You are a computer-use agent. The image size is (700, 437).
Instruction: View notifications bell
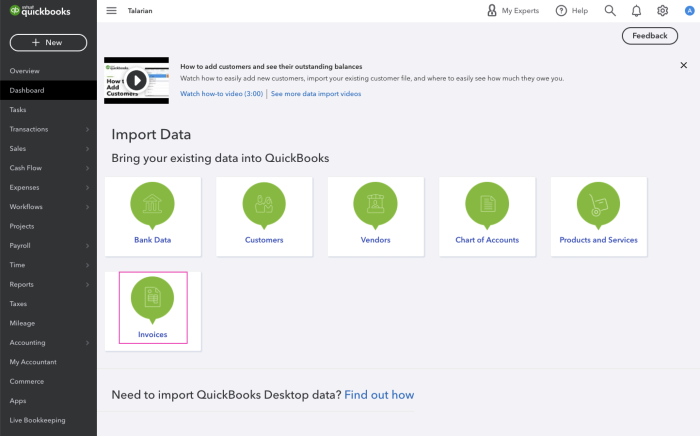(636, 11)
